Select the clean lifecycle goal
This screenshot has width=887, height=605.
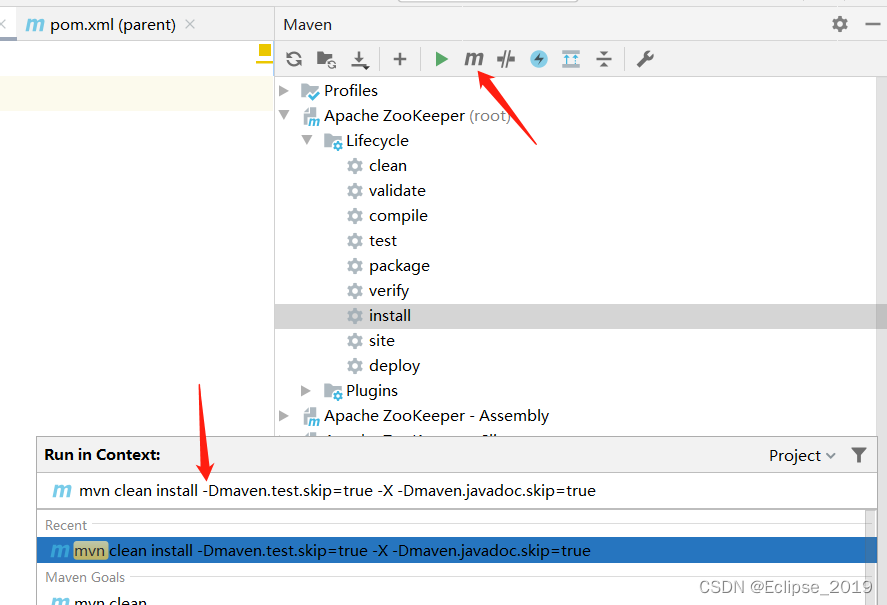click(x=388, y=166)
